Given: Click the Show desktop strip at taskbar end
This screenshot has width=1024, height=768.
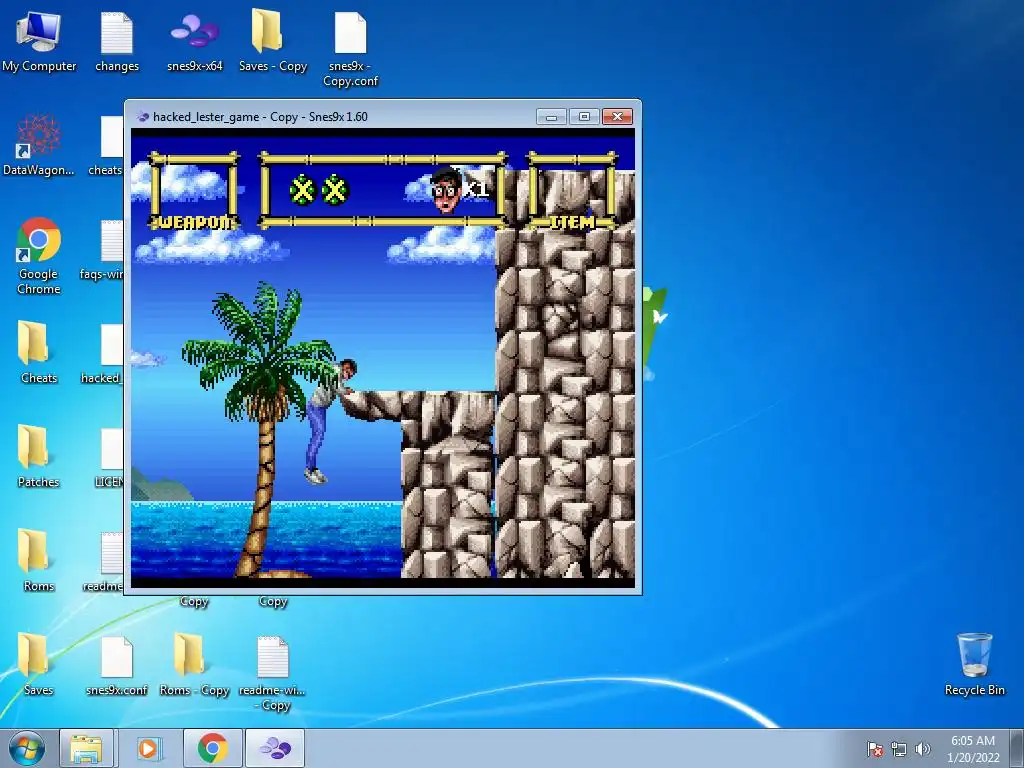Looking at the screenshot, I should (1017, 748).
